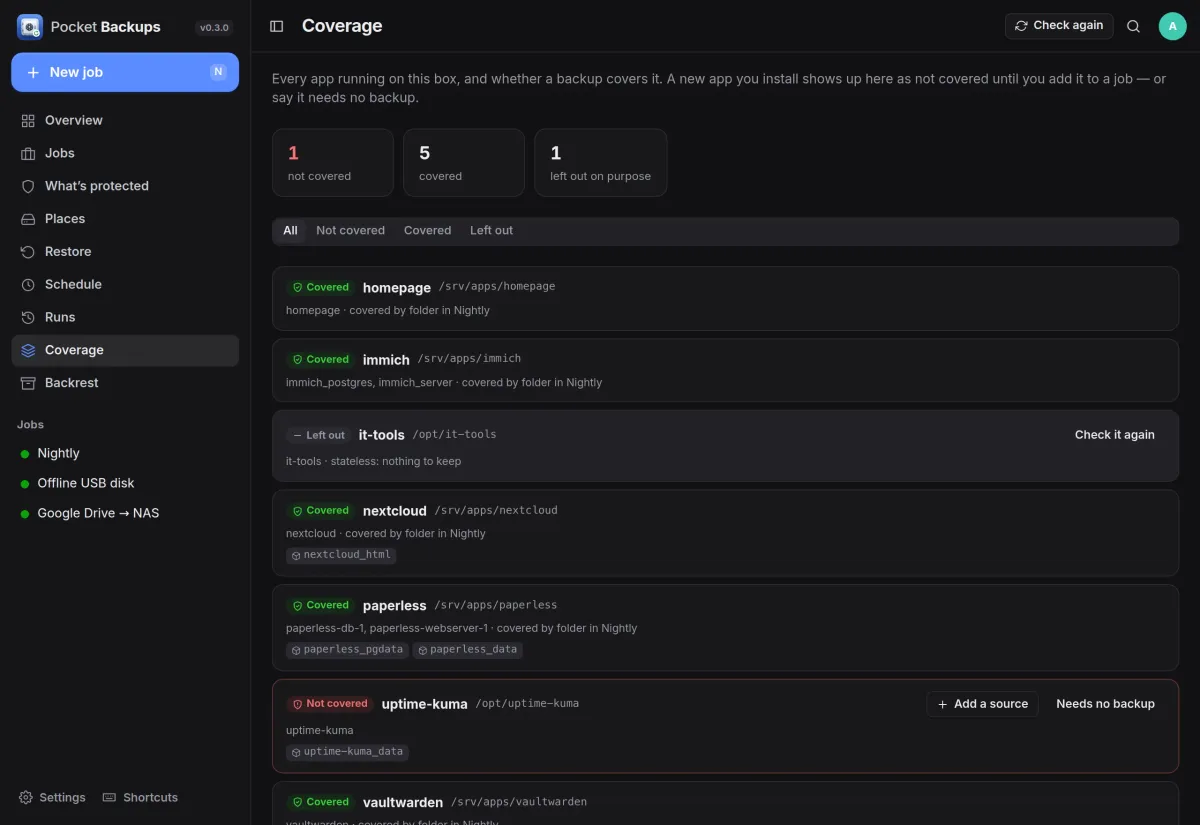
Task: Create a New job
Action: (x=125, y=72)
